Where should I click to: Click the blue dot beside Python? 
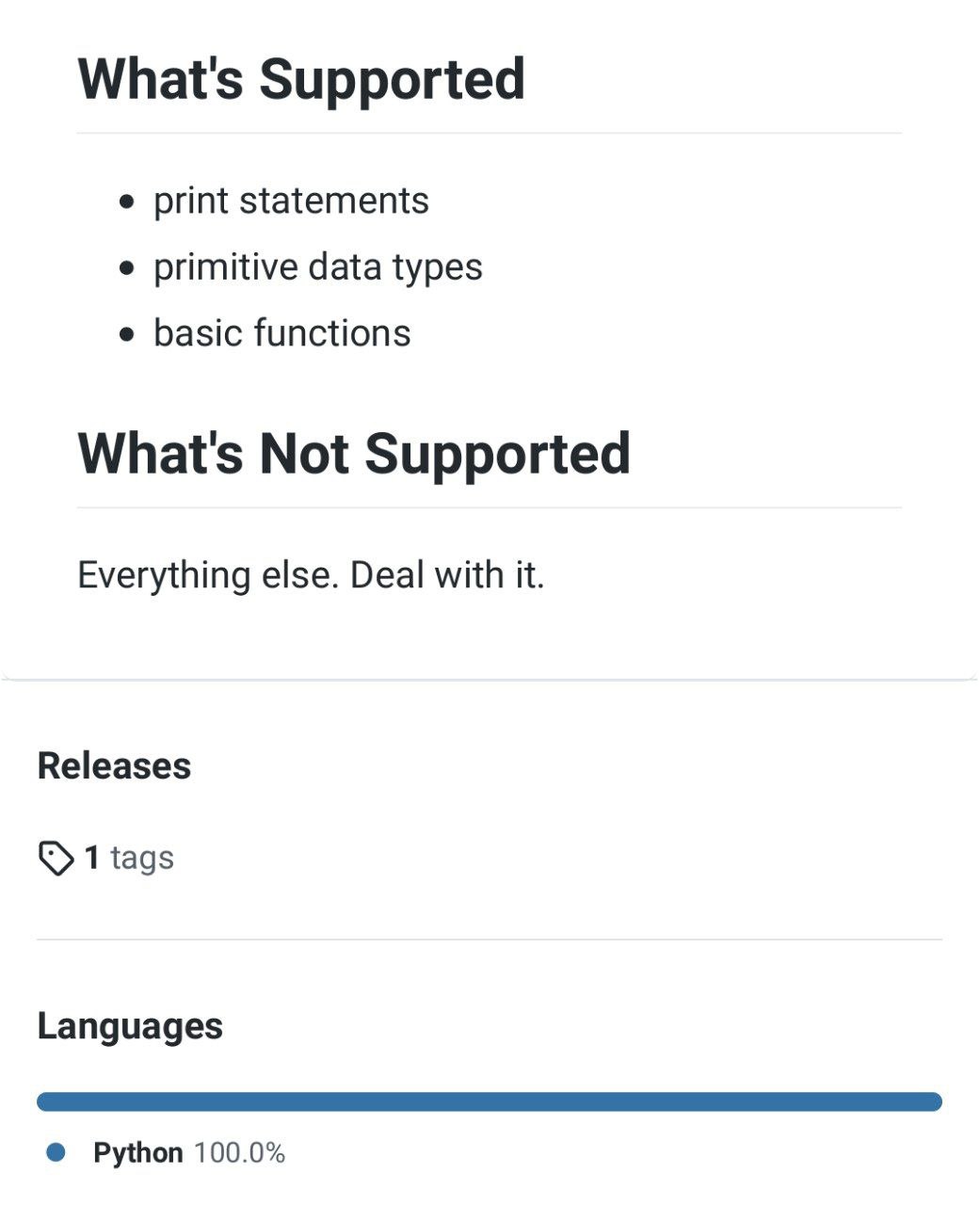pos(56,1152)
